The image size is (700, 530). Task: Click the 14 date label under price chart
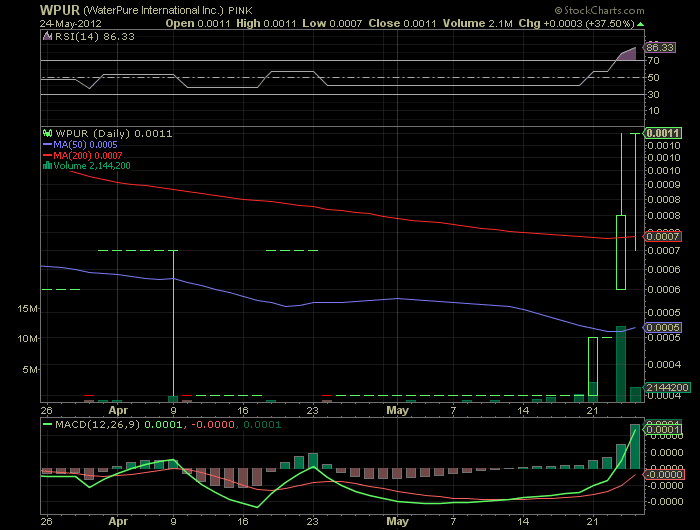coord(523,410)
